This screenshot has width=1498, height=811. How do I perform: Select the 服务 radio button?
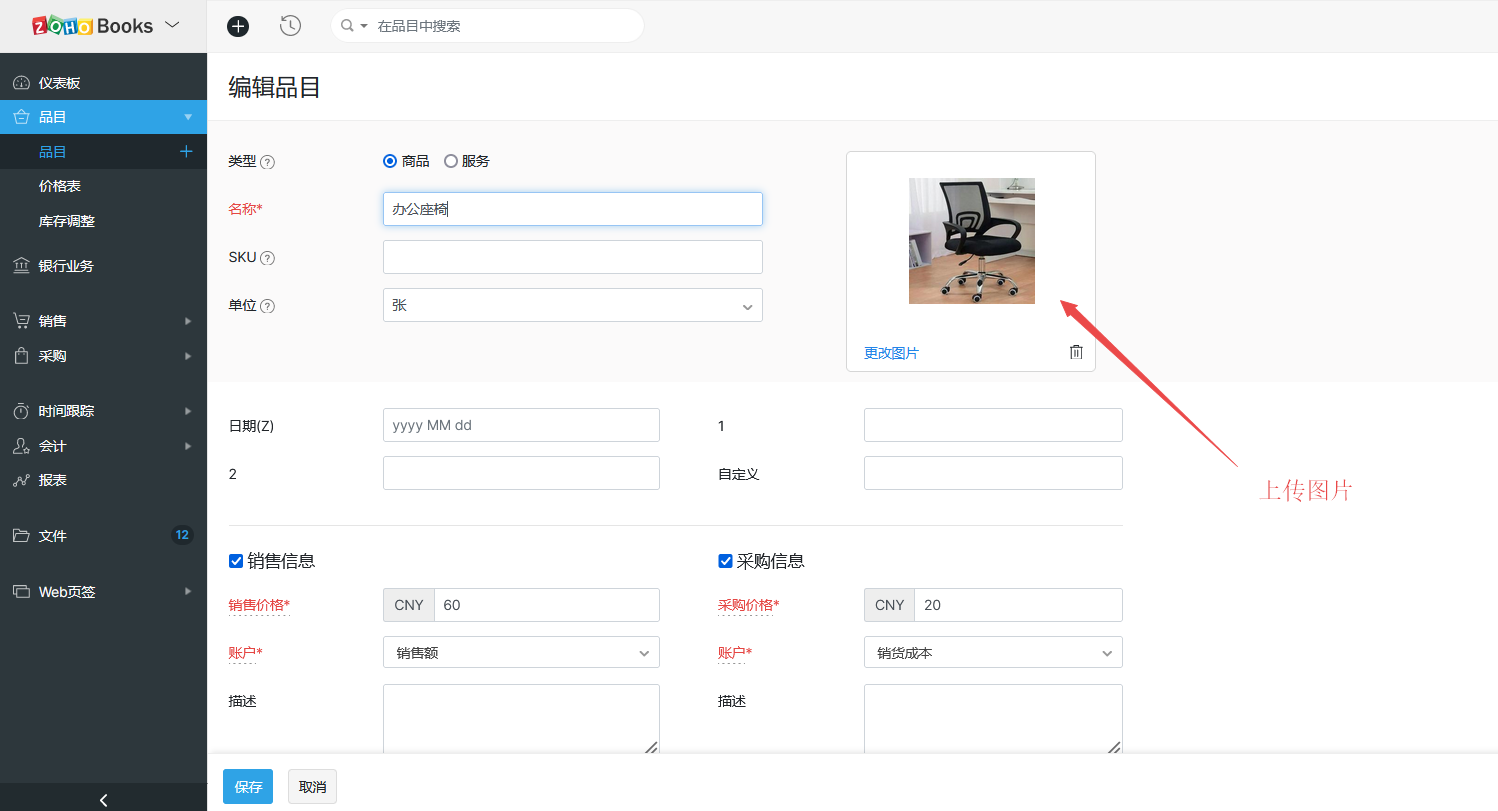[x=451, y=161]
